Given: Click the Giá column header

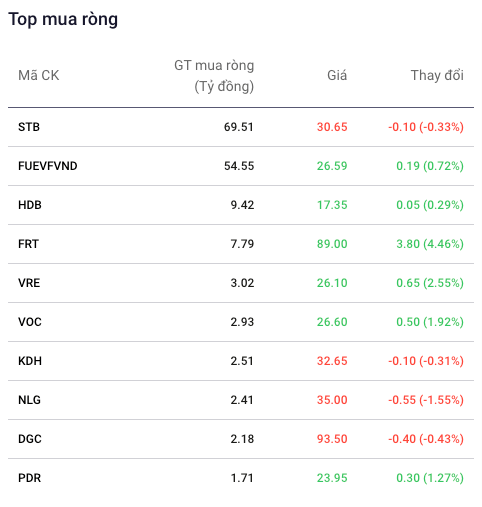Looking at the screenshot, I should 337,76.
